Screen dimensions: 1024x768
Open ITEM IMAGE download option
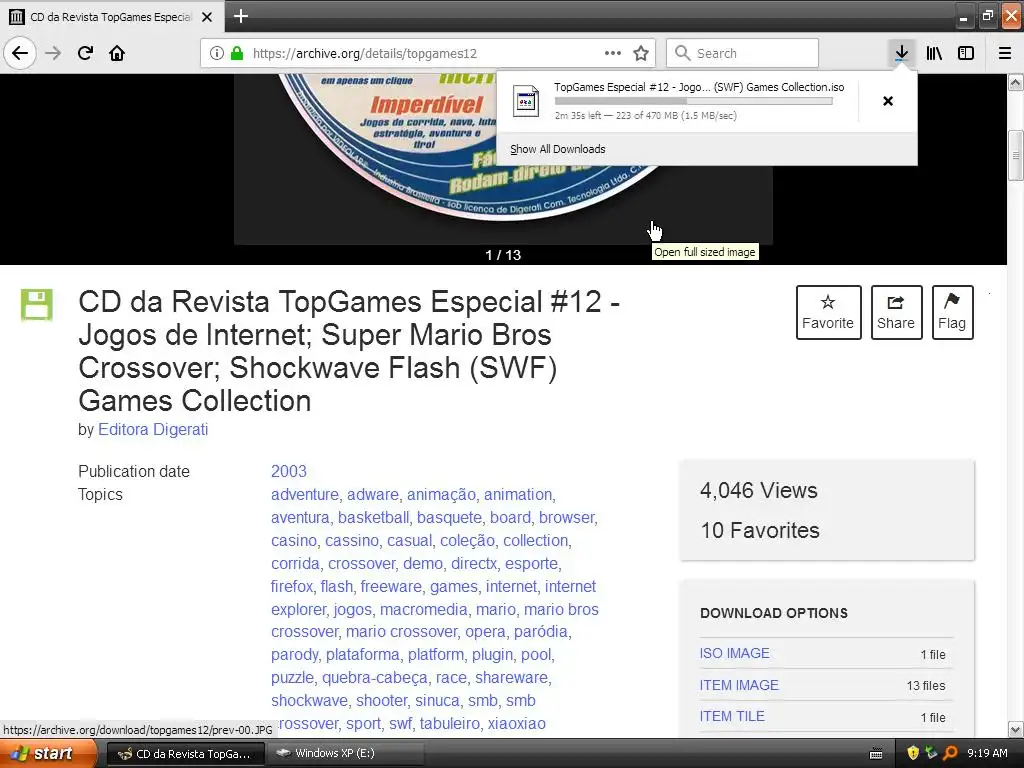(x=739, y=685)
